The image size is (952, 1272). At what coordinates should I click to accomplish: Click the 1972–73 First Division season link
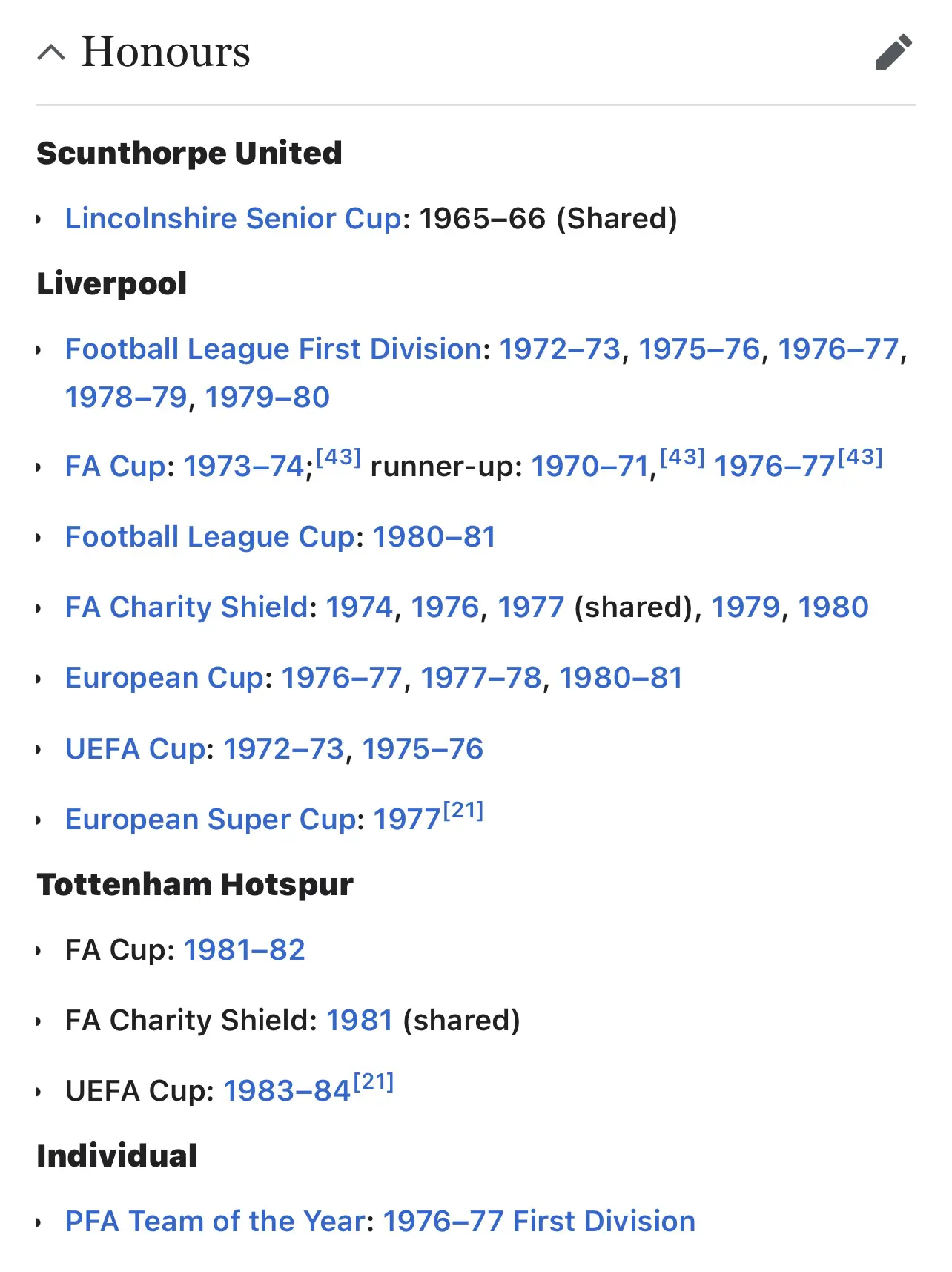pyautogui.click(x=560, y=349)
